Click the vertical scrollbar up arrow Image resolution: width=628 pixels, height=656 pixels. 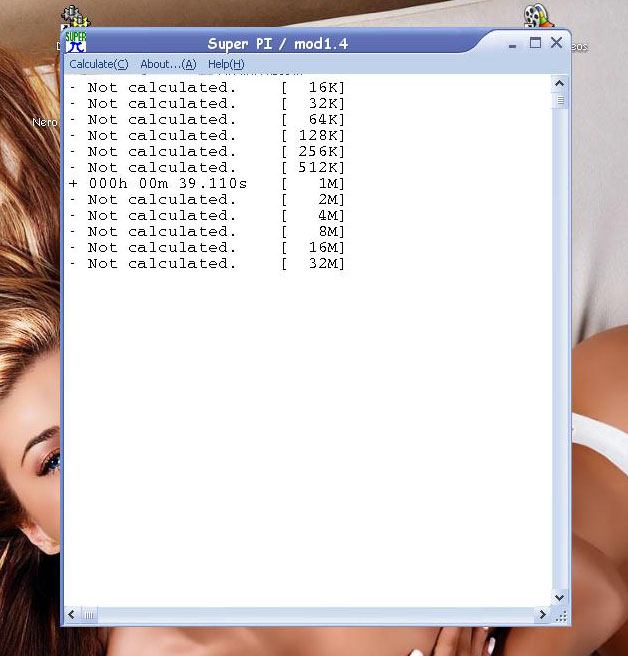(559, 84)
